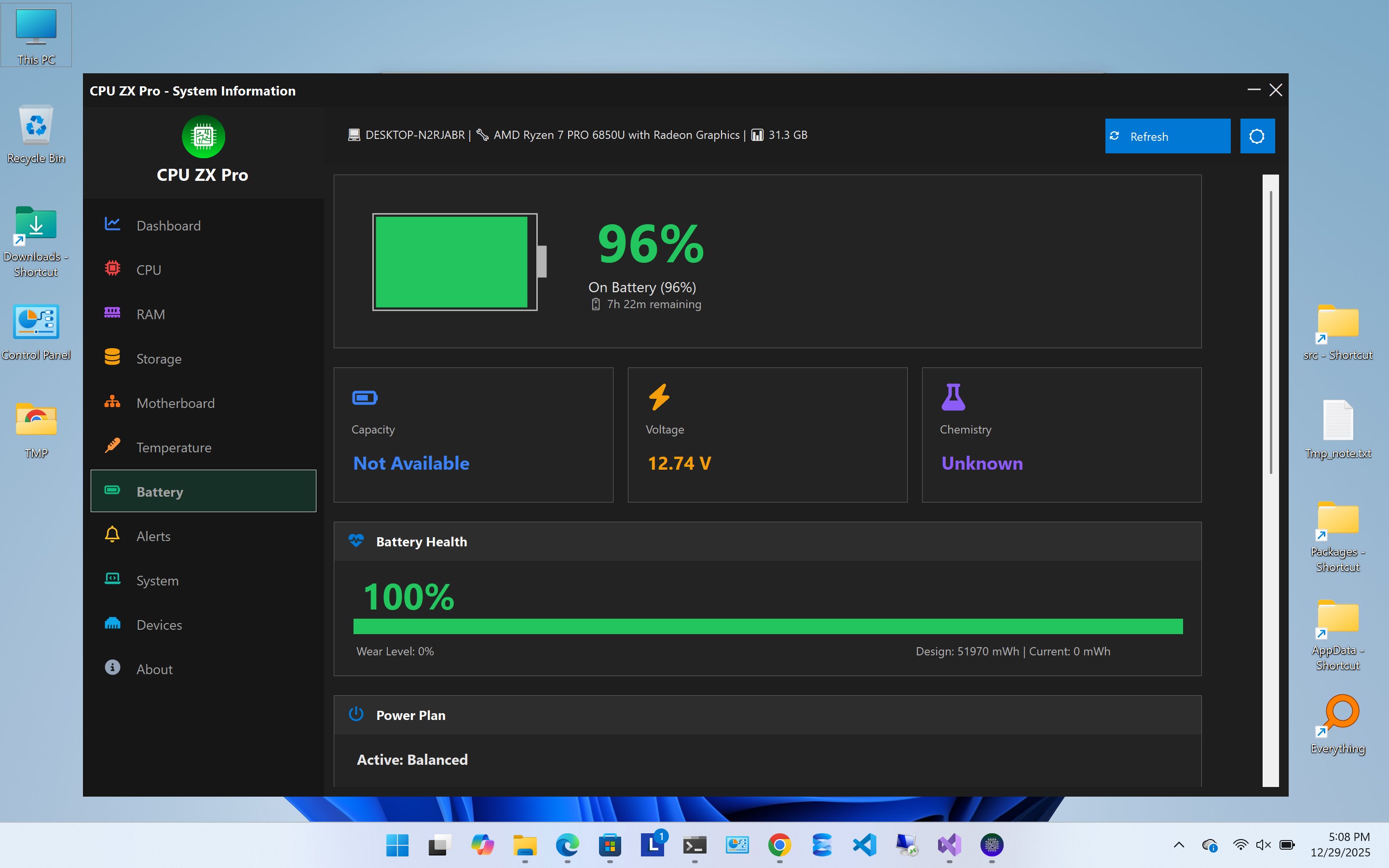
Task: Click the orange Motherboard sitemap icon
Action: 112,401
